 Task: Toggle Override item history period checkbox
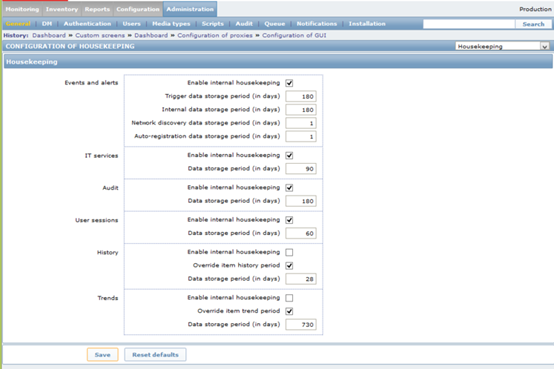(289, 266)
